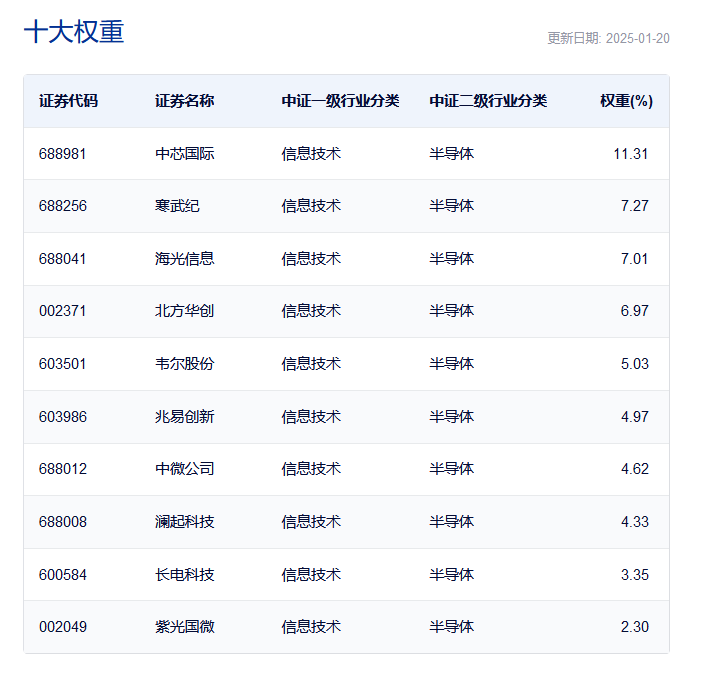Click 信息技术 in the 澜起科技 row
708x678 pixels.
(311, 522)
